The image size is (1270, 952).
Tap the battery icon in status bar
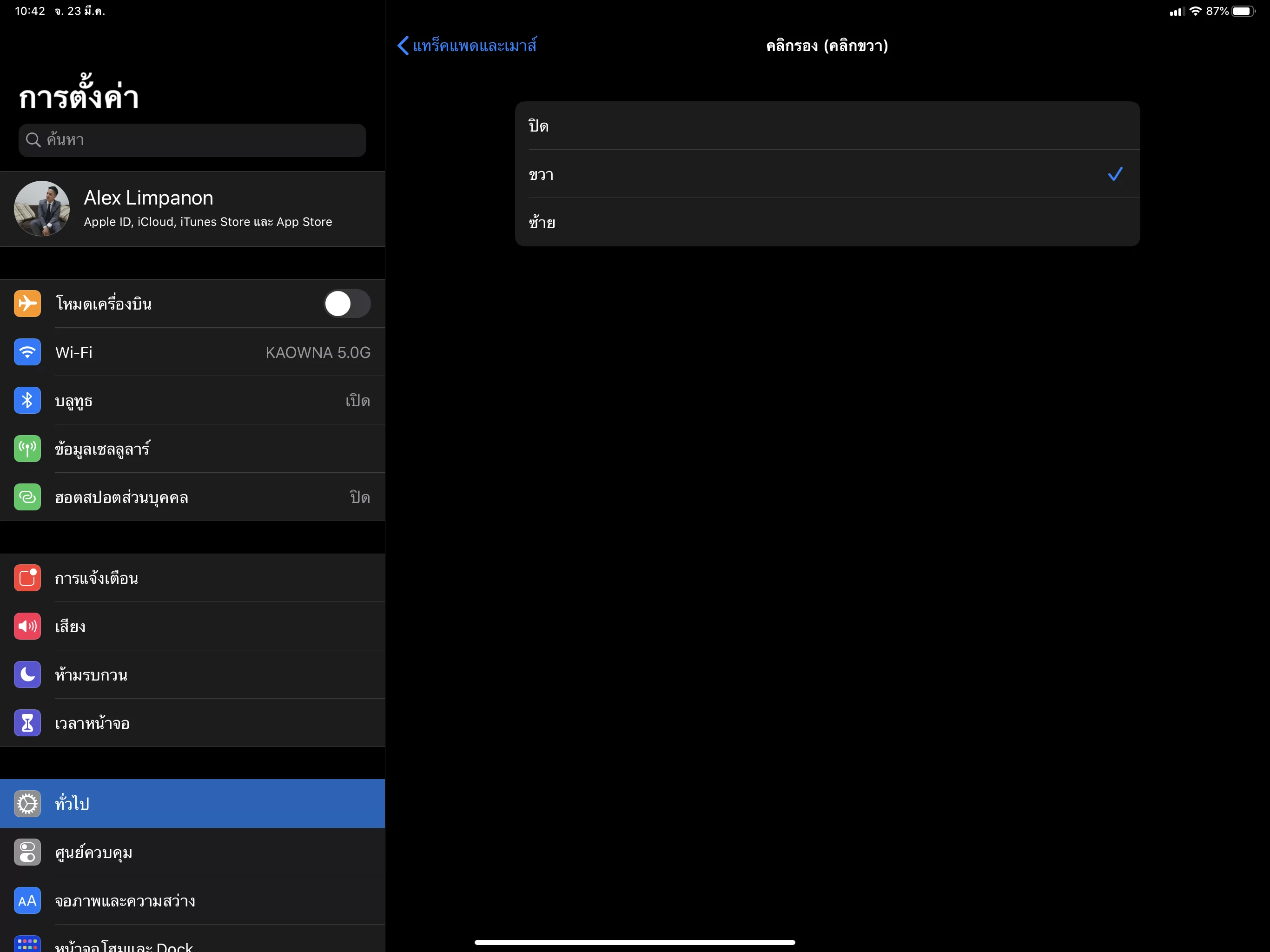click(x=1244, y=11)
